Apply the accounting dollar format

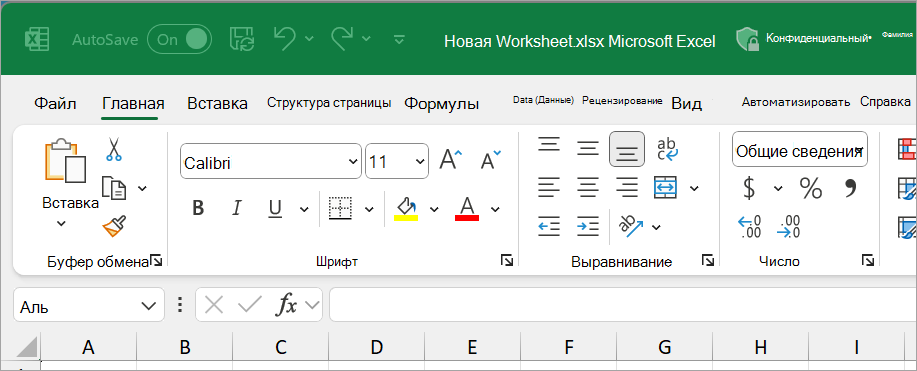pyautogui.click(x=749, y=188)
